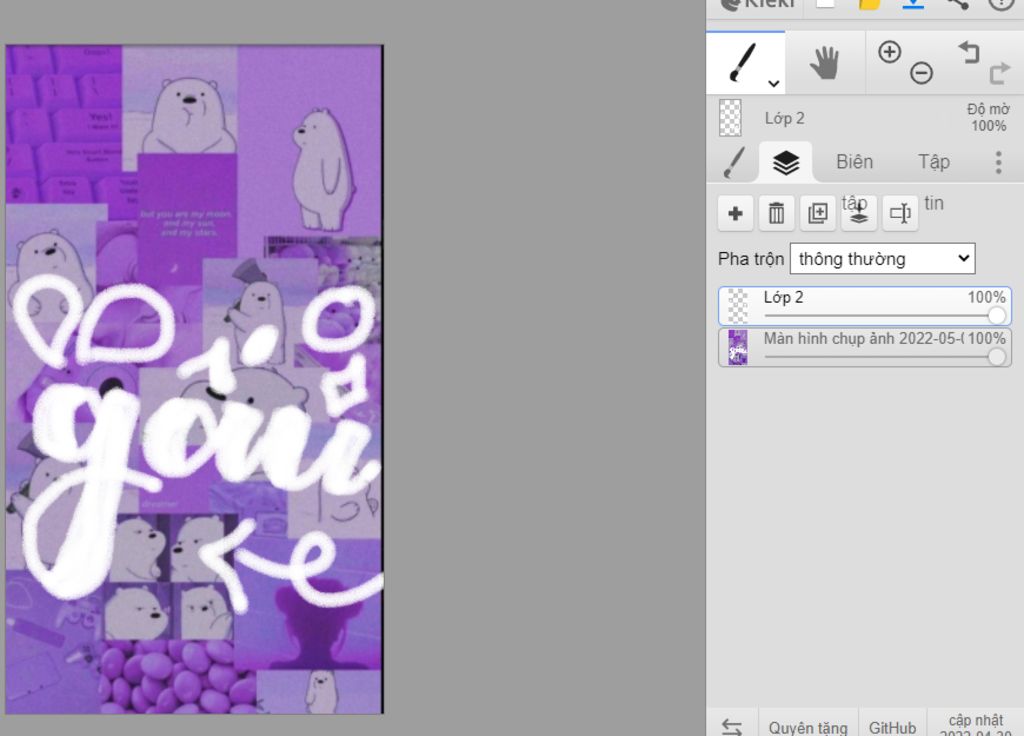Click the Kleki logo
Viewport: 1024px width, 736px height.
pyautogui.click(x=758, y=5)
